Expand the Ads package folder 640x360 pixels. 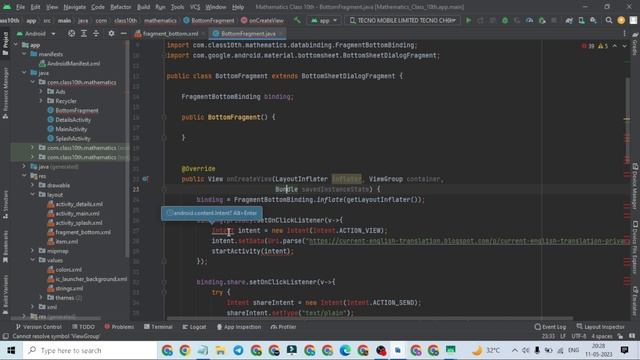(41, 91)
